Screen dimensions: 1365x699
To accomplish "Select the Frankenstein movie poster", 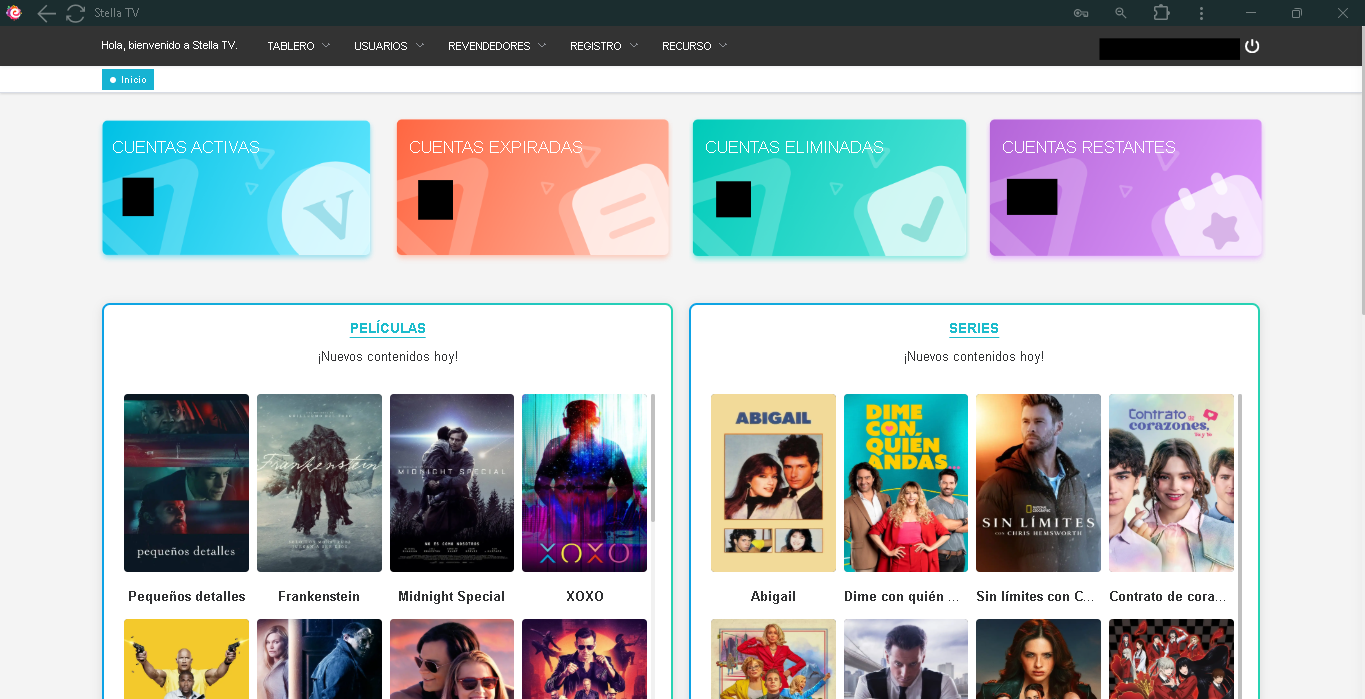I will [x=319, y=482].
